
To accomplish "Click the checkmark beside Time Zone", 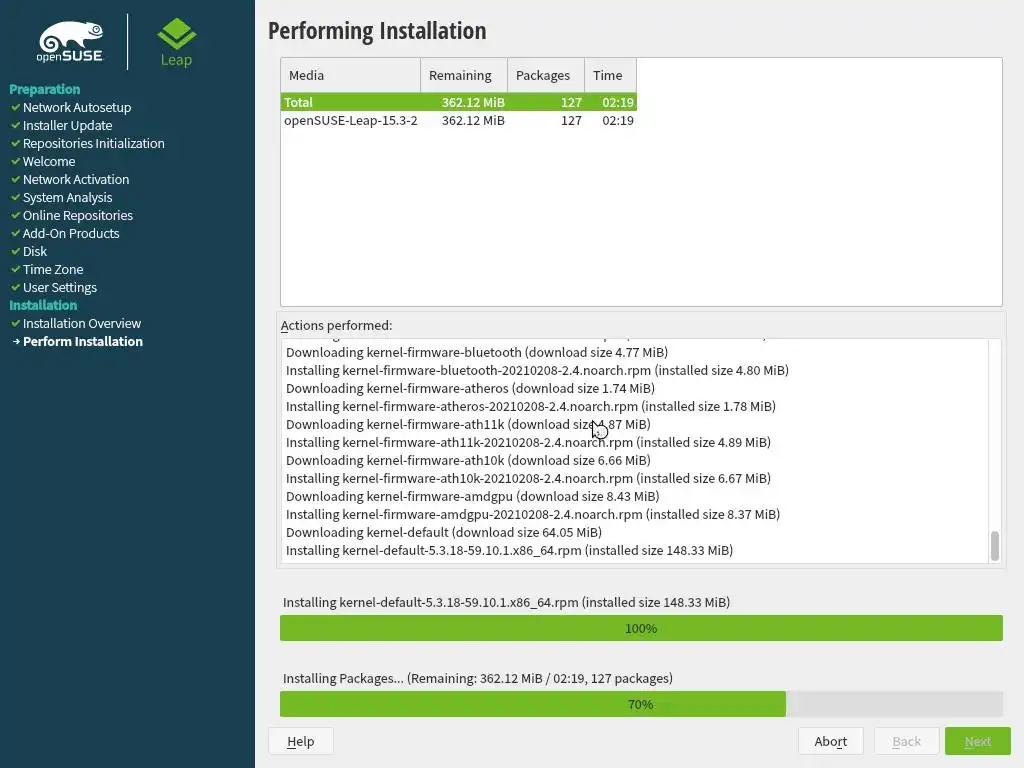I will (x=16, y=269).
